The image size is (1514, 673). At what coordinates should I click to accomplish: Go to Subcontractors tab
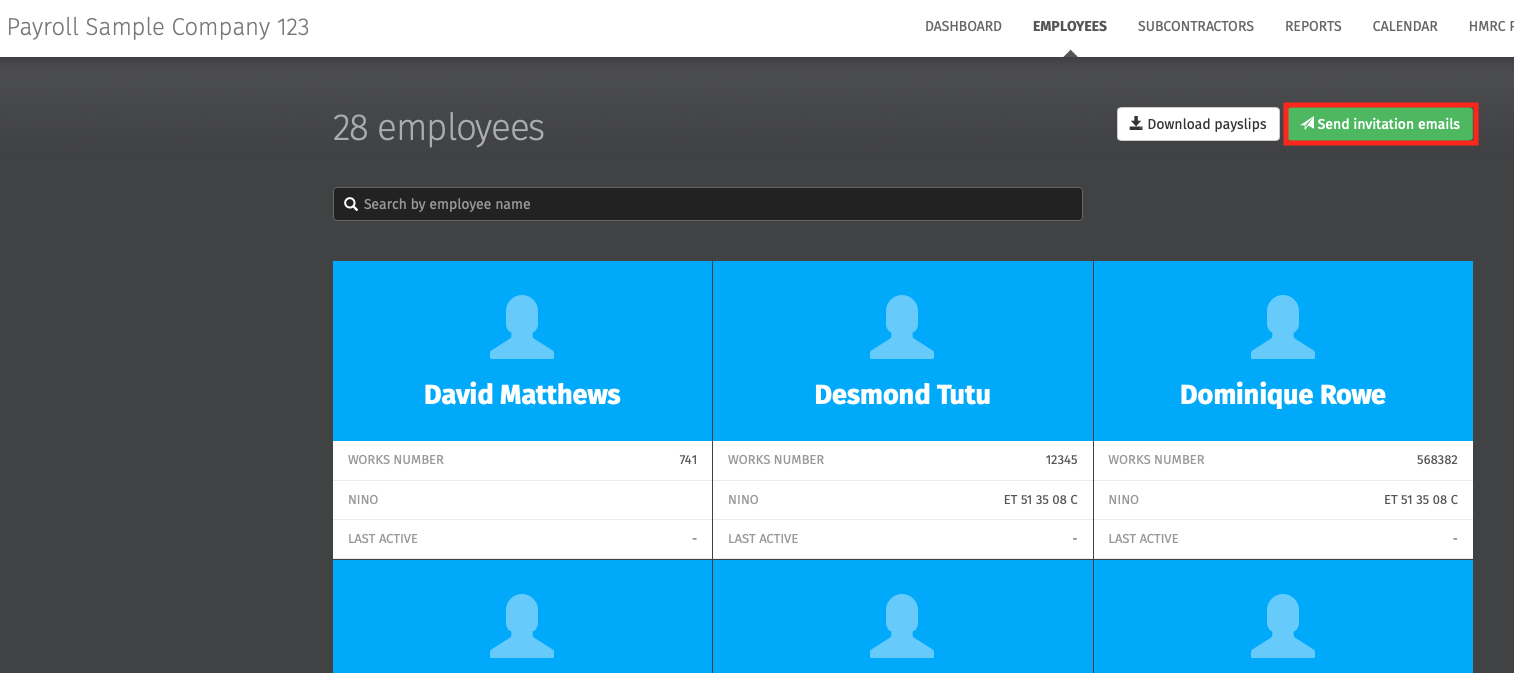[x=1196, y=26]
